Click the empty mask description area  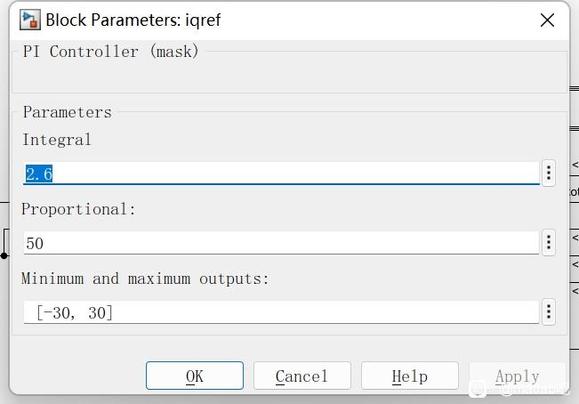290,76
